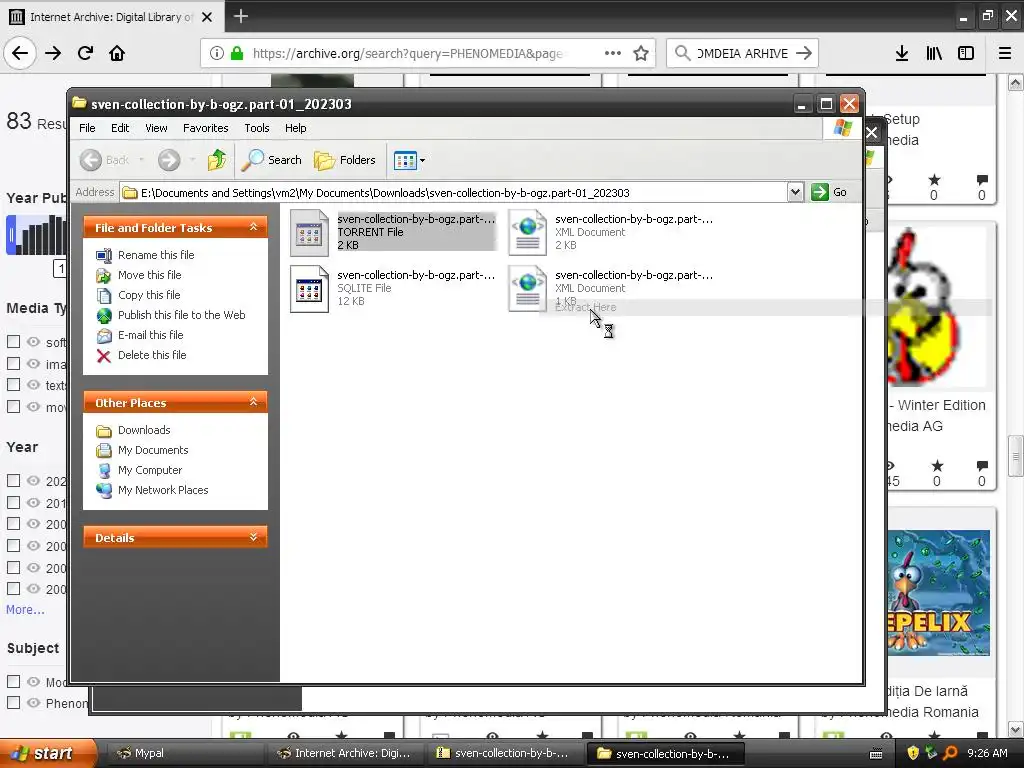Open the page actions three-dot menu
This screenshot has height=768, width=1024.
tap(613, 53)
